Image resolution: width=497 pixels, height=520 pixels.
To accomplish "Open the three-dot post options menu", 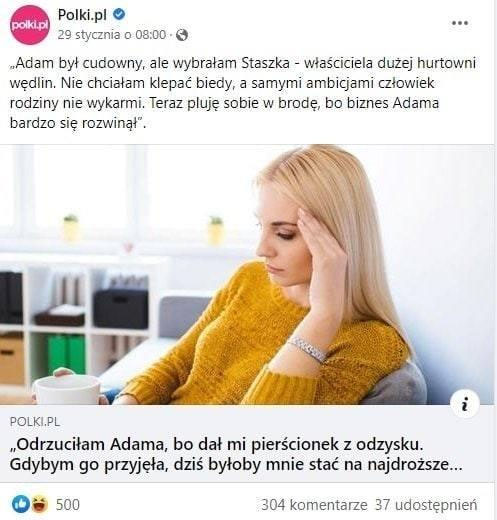I will click(x=460, y=23).
